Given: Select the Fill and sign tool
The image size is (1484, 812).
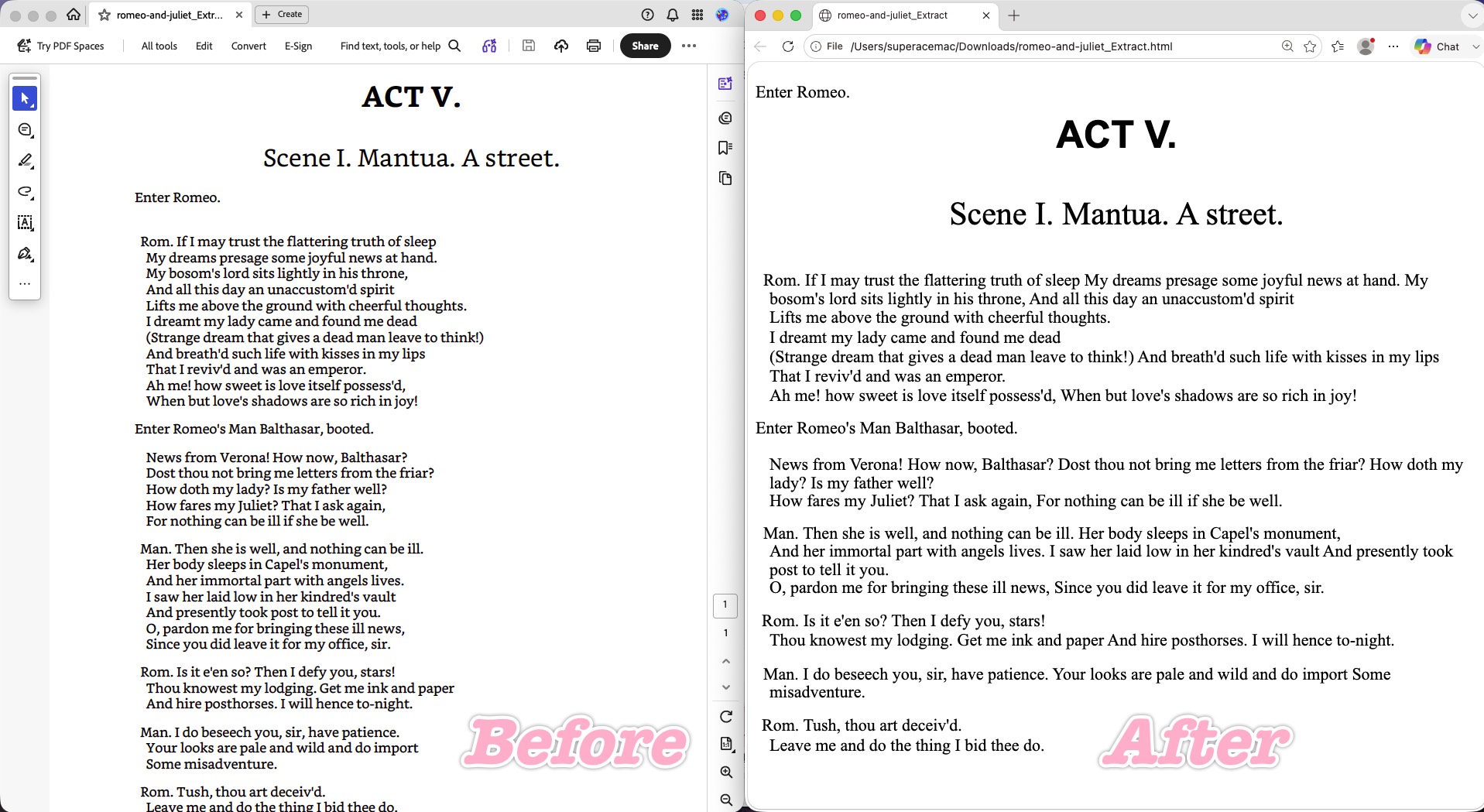Looking at the screenshot, I should (25, 254).
